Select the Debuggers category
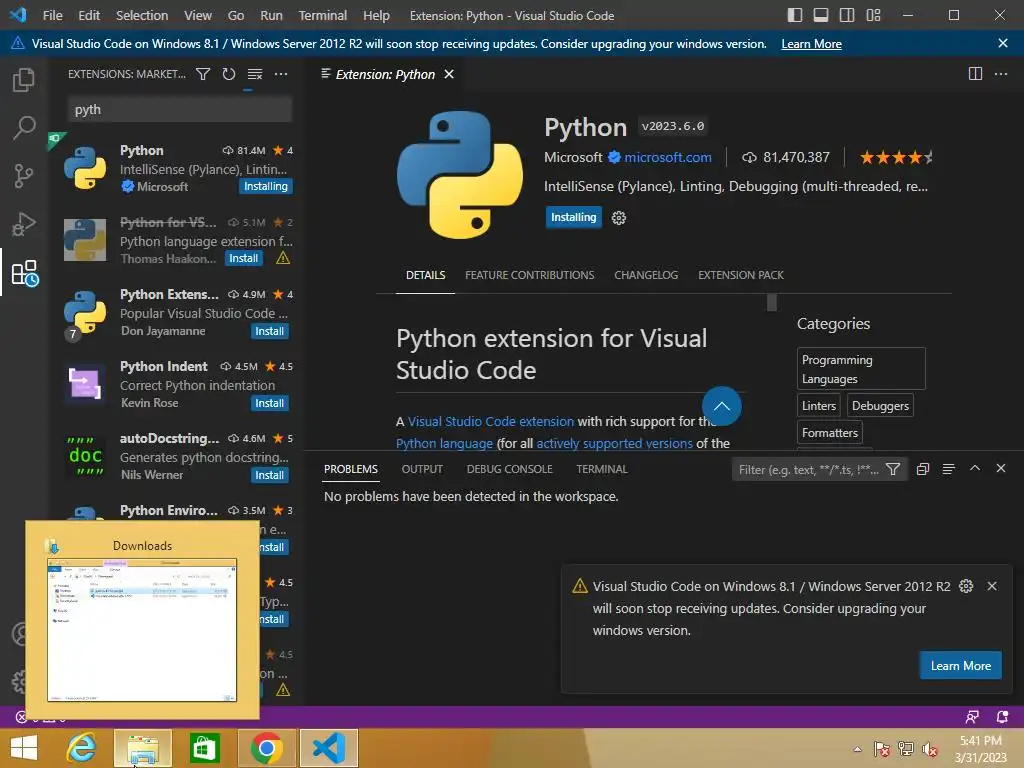The image size is (1024, 768). (x=880, y=406)
